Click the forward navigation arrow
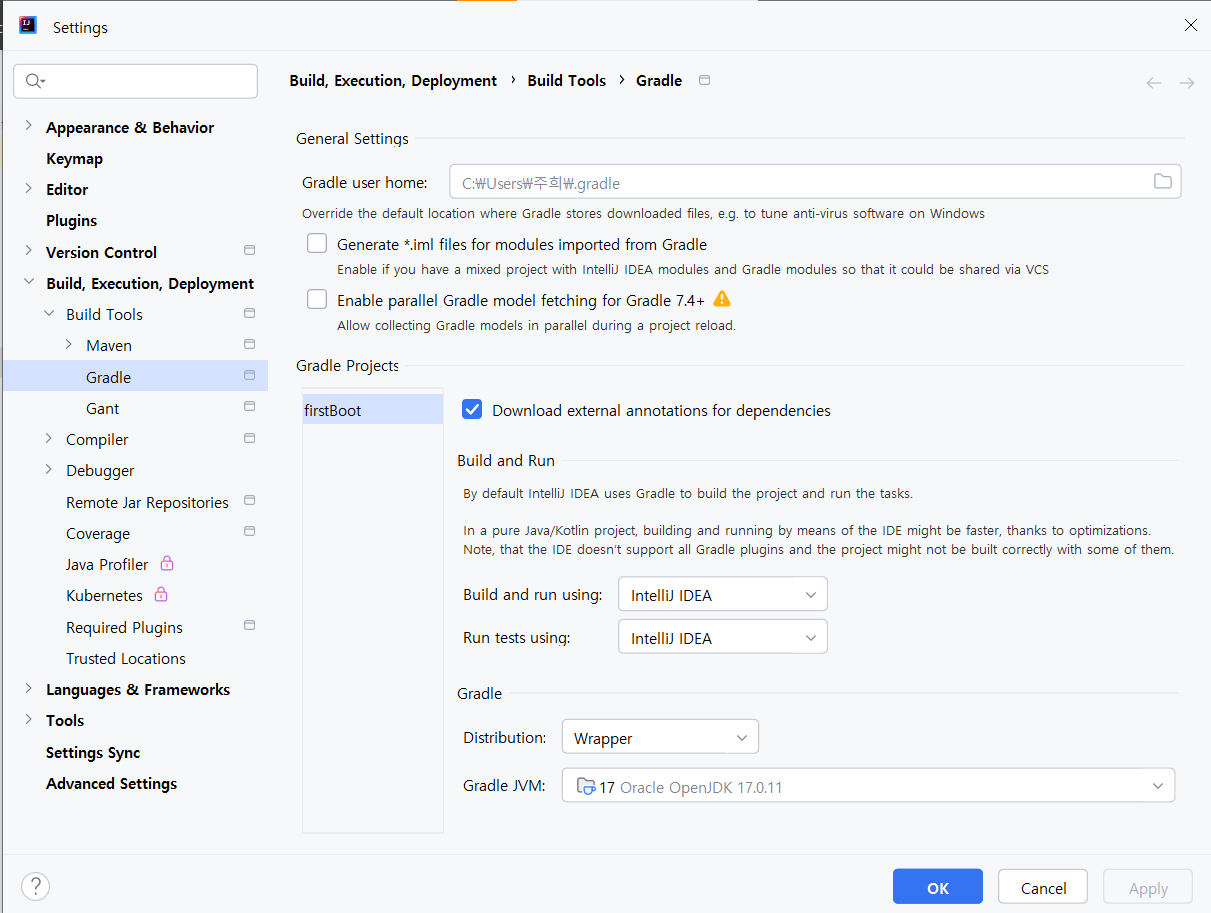The image size is (1211, 913). coord(1187,83)
